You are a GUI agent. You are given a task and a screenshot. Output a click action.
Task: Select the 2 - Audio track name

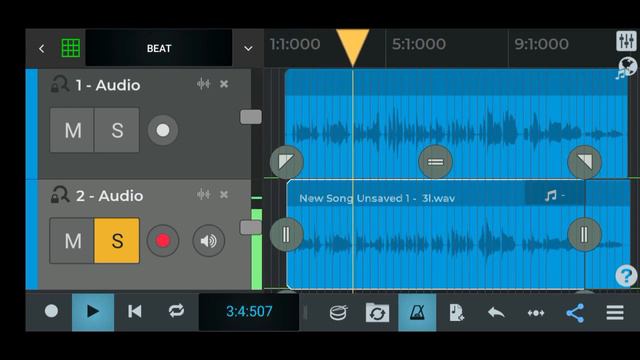109,196
